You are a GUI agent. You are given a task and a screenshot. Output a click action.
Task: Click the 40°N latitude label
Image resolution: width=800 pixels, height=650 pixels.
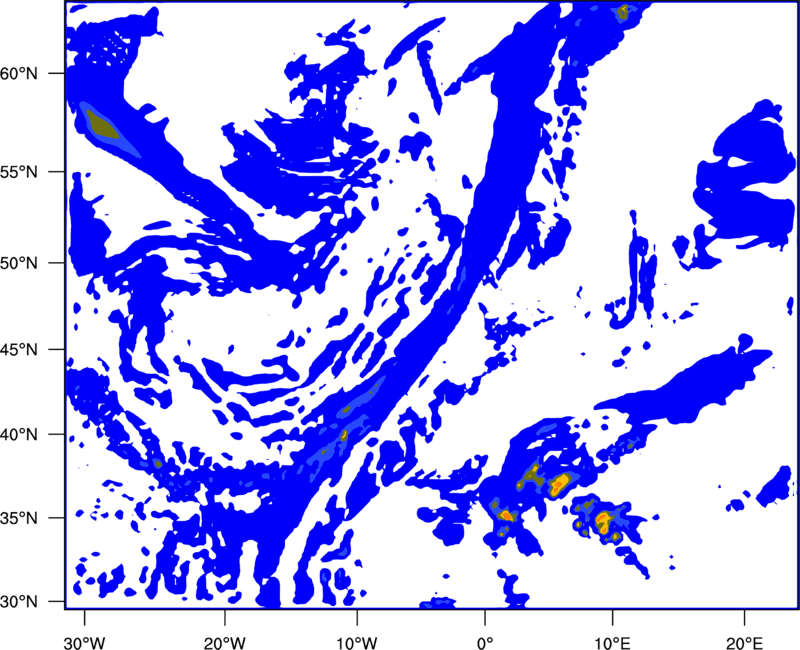[19, 435]
